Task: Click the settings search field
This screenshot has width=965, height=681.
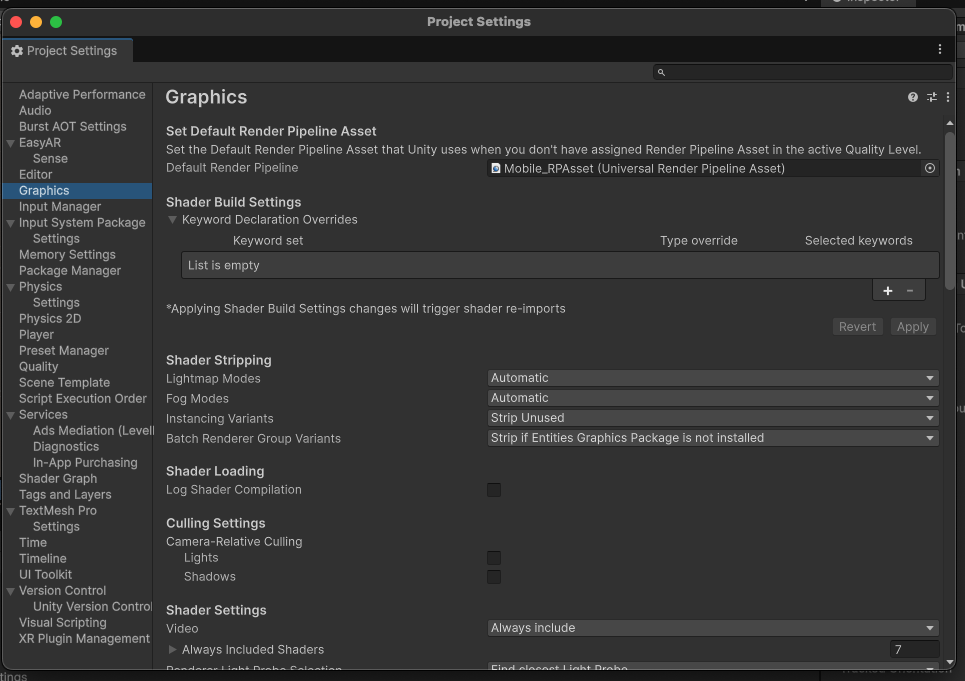Action: tap(803, 73)
